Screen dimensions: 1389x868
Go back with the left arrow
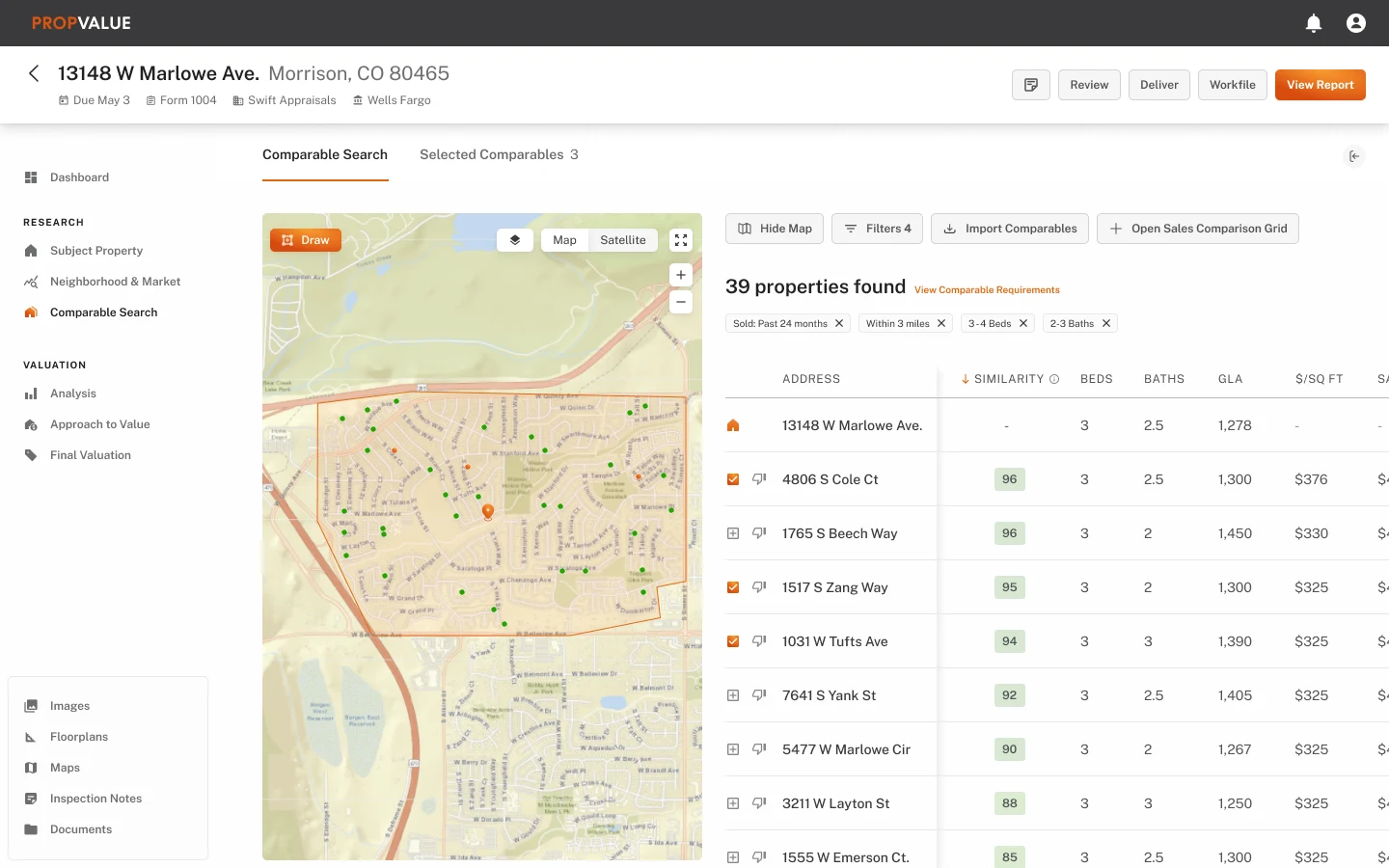point(34,73)
